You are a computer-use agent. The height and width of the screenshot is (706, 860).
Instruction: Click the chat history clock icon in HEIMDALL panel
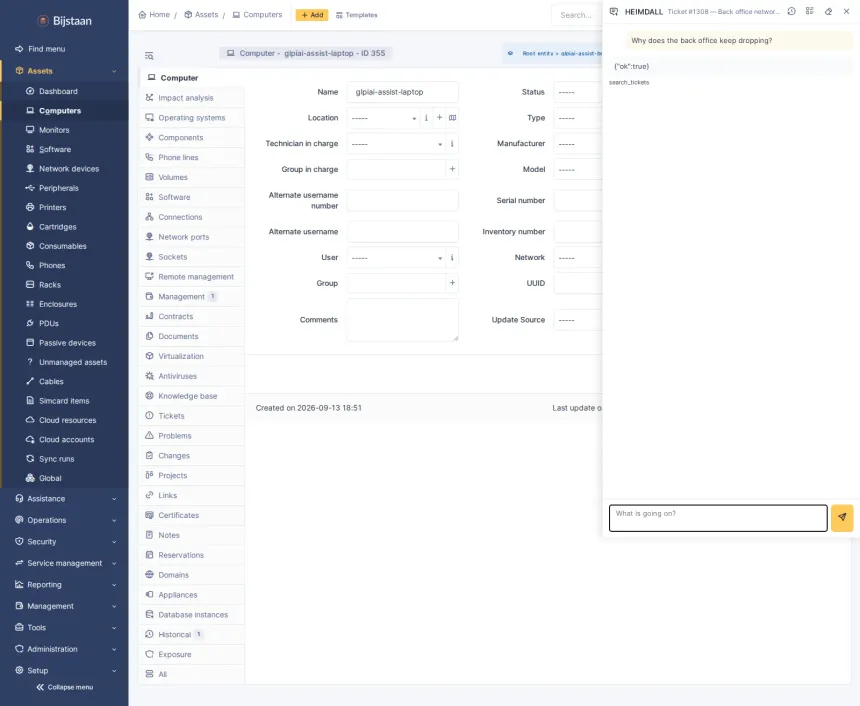[791, 11]
